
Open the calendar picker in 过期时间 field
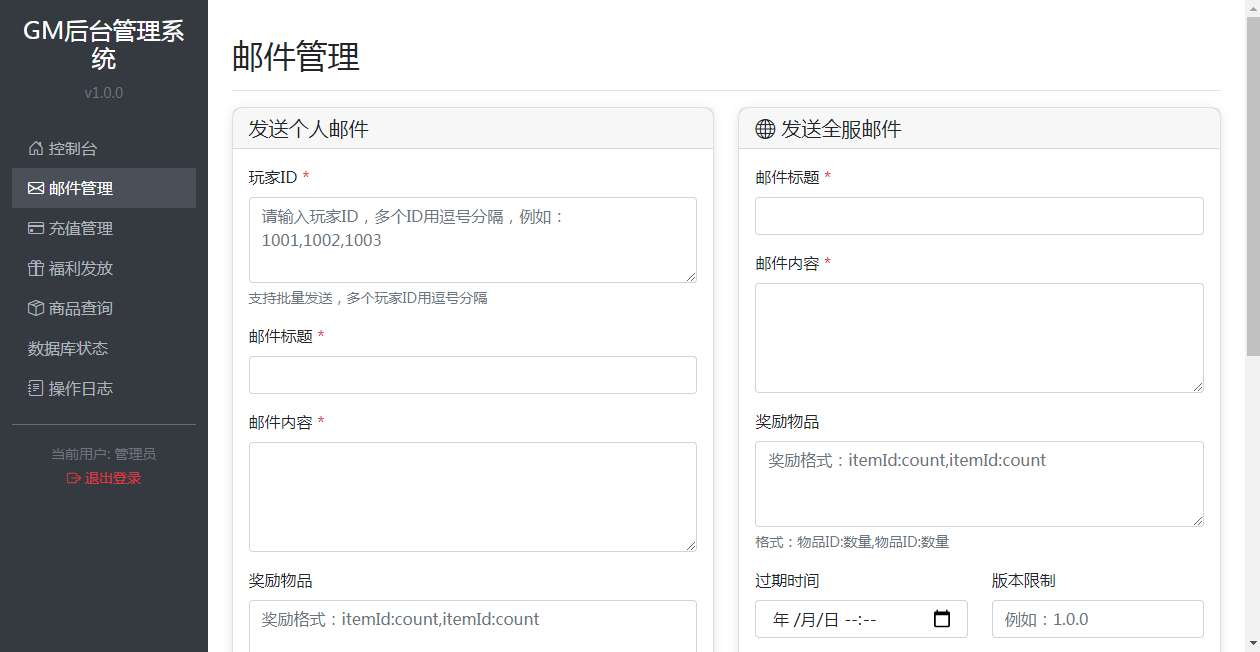(x=941, y=619)
